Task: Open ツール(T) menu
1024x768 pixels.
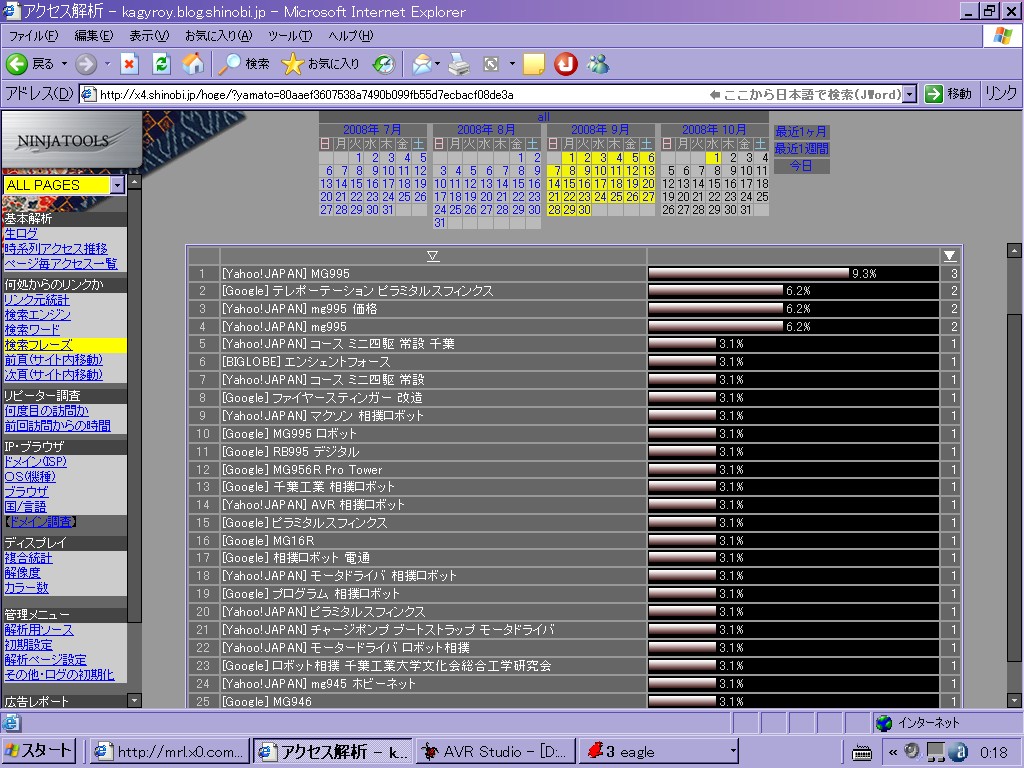Action: click(290, 36)
